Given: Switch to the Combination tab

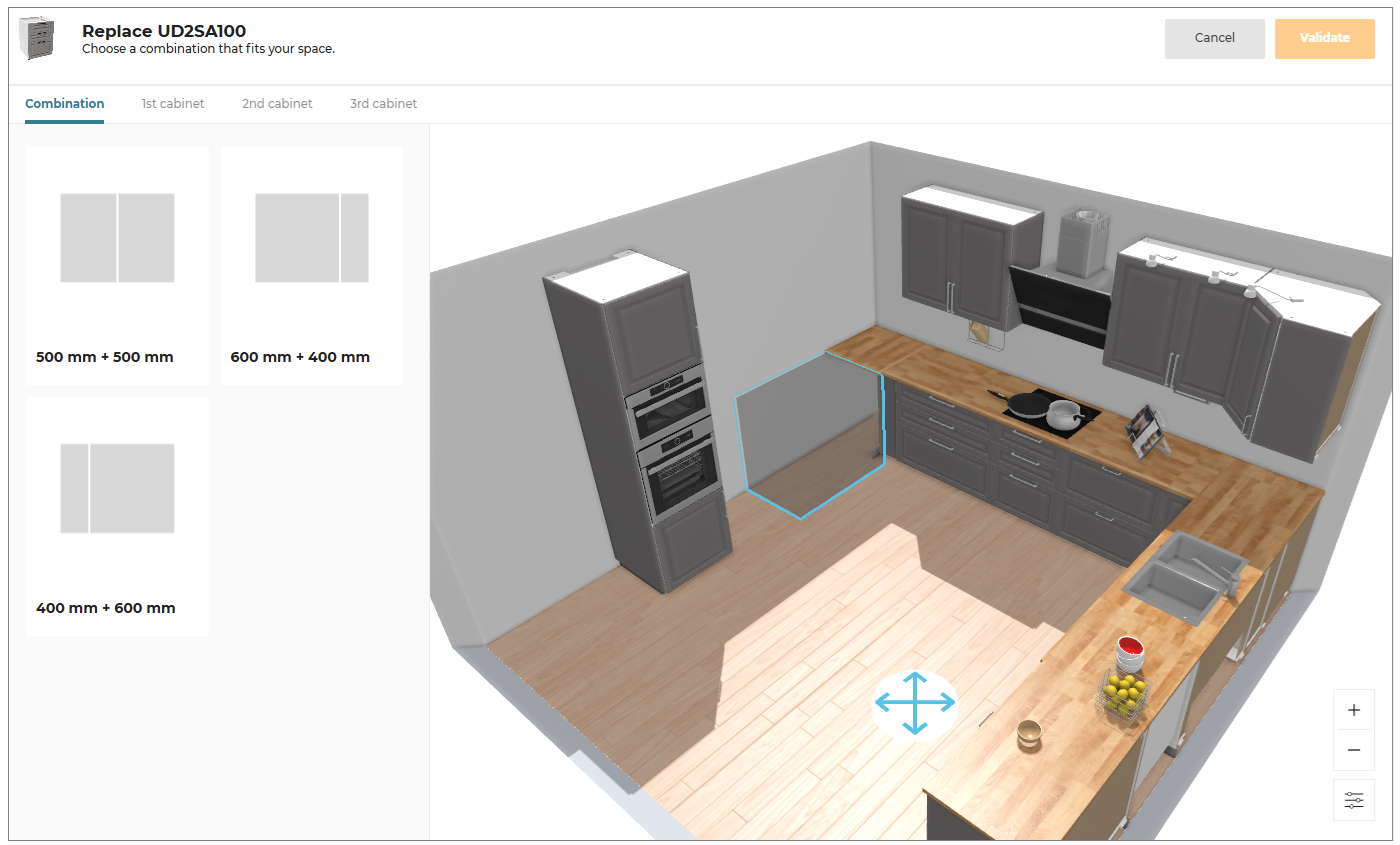Looking at the screenshot, I should click(65, 104).
